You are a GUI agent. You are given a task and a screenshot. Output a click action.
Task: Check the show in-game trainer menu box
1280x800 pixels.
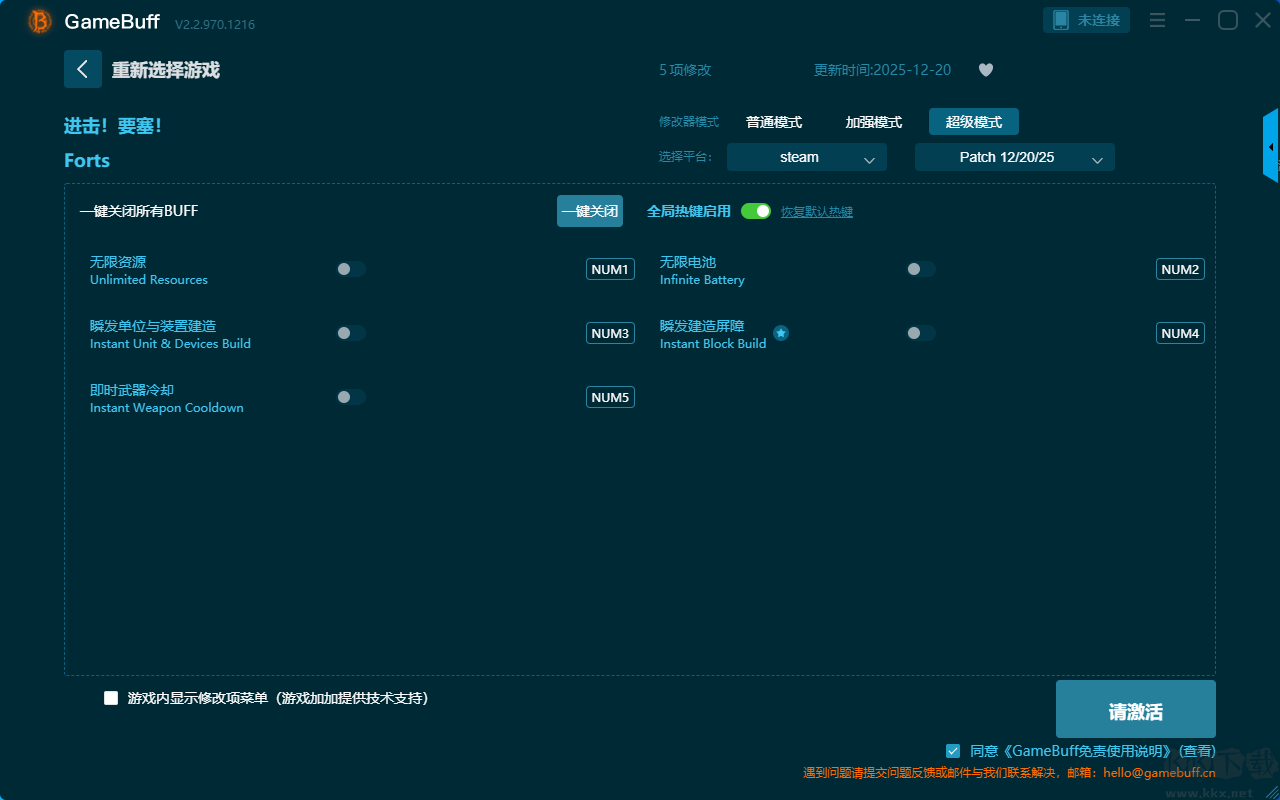coord(111,698)
